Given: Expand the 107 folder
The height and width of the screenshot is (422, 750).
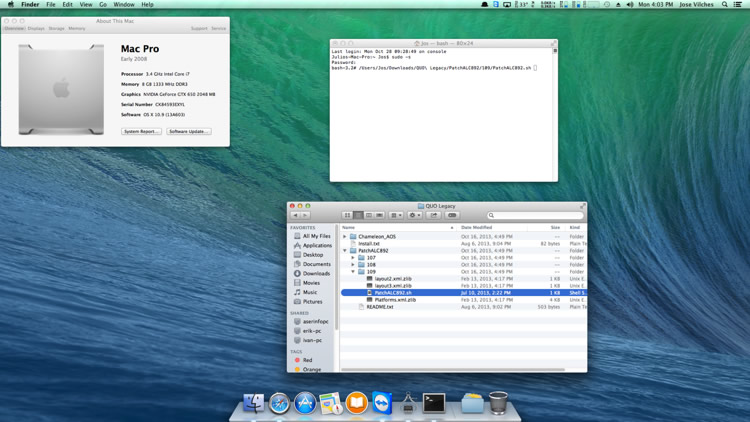Looking at the screenshot, I should click(x=353, y=258).
